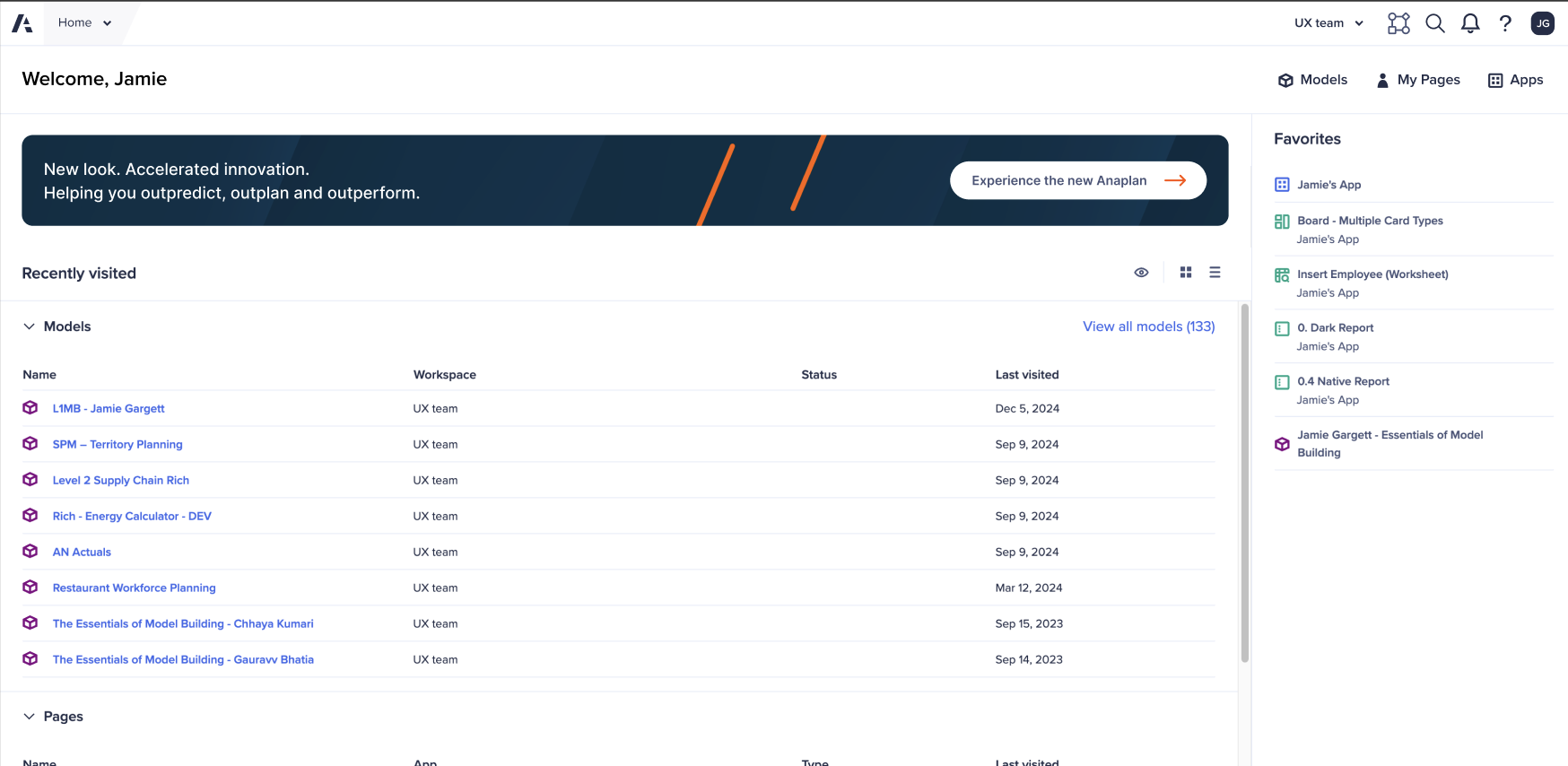Go to the Models tab
This screenshot has height=766, width=1568.
1313,80
